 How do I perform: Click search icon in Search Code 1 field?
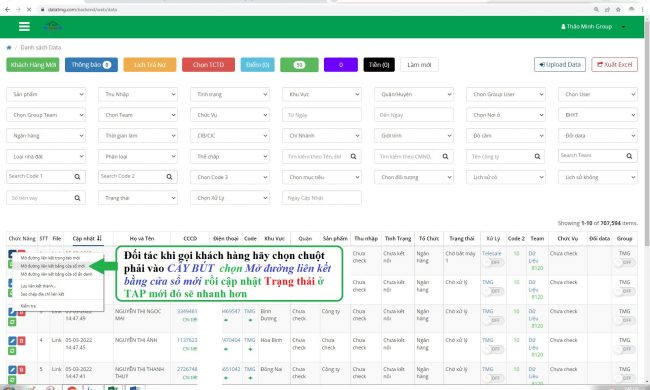77,177
